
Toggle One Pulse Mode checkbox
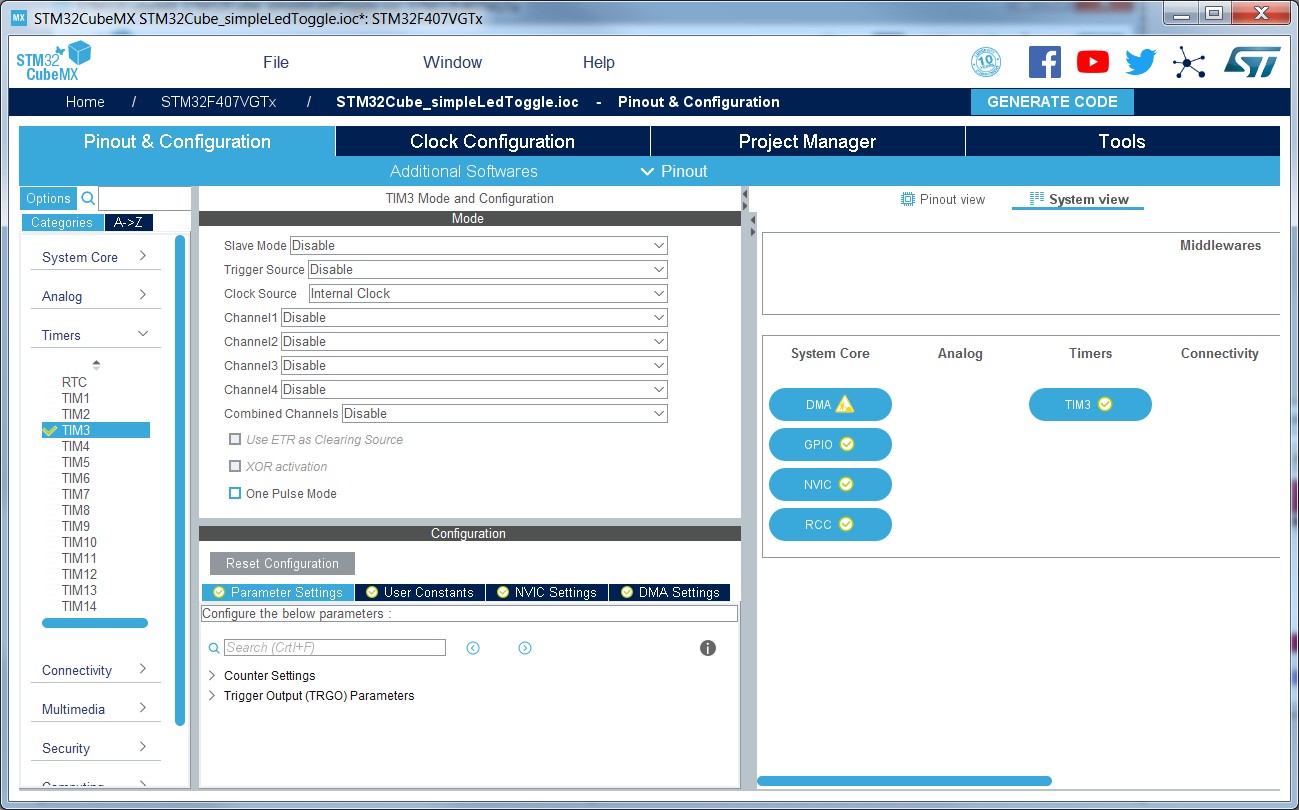(235, 493)
